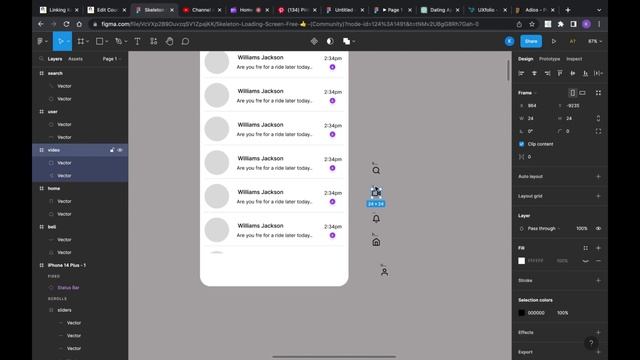The height and width of the screenshot is (360, 640).
Task: Open fill styles icon
Action: click(x=586, y=248)
